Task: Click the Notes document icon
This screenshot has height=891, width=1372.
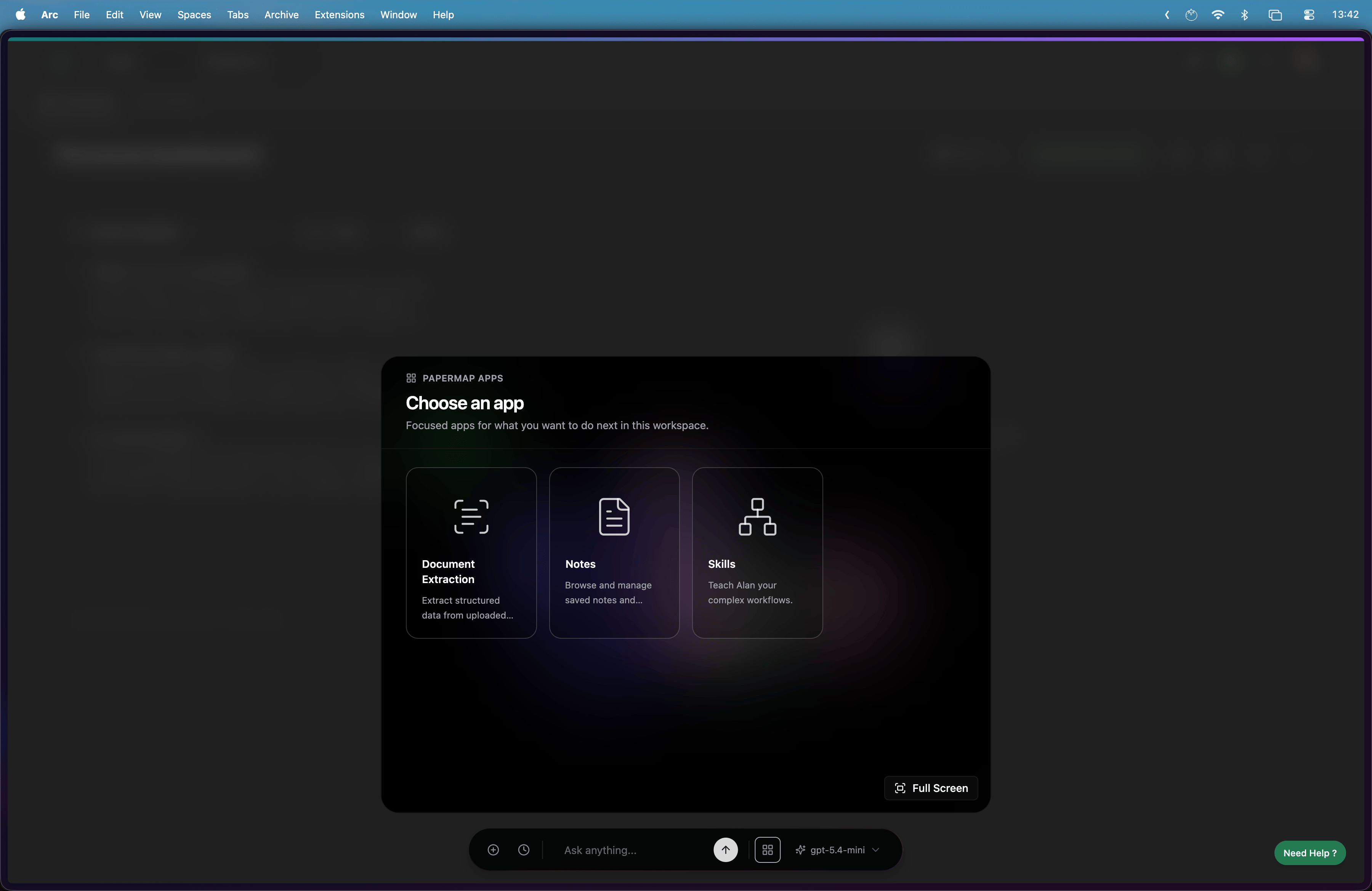Action: point(614,516)
